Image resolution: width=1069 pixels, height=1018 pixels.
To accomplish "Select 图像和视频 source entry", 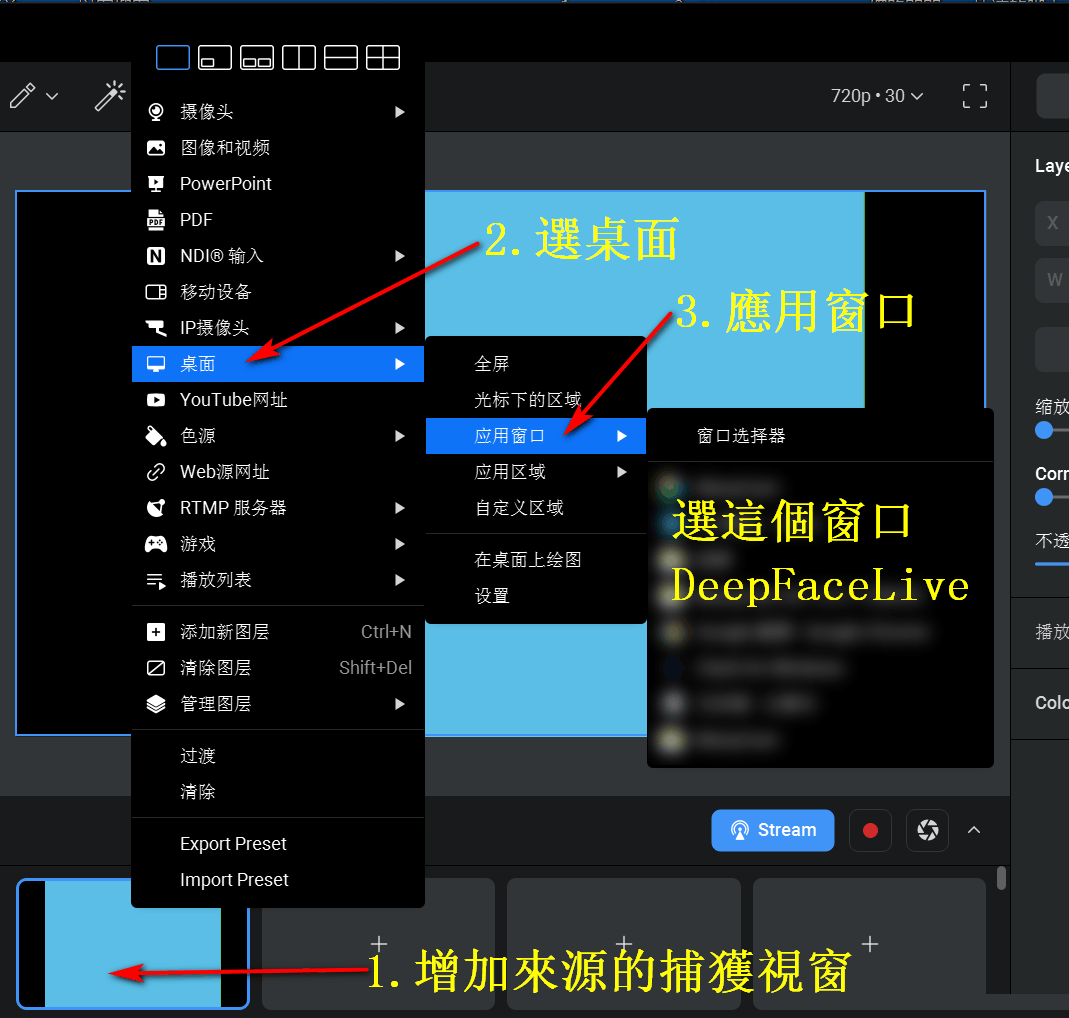I will [x=277, y=148].
